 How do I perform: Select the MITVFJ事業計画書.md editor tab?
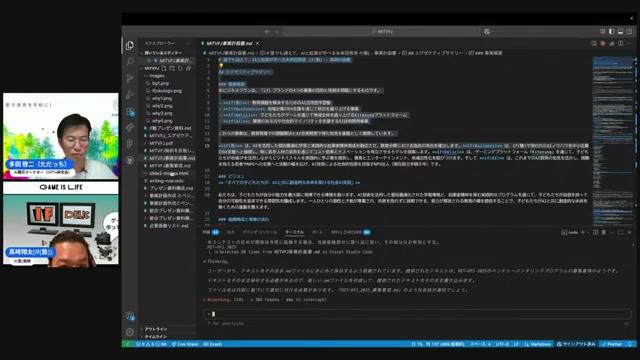click(x=230, y=43)
